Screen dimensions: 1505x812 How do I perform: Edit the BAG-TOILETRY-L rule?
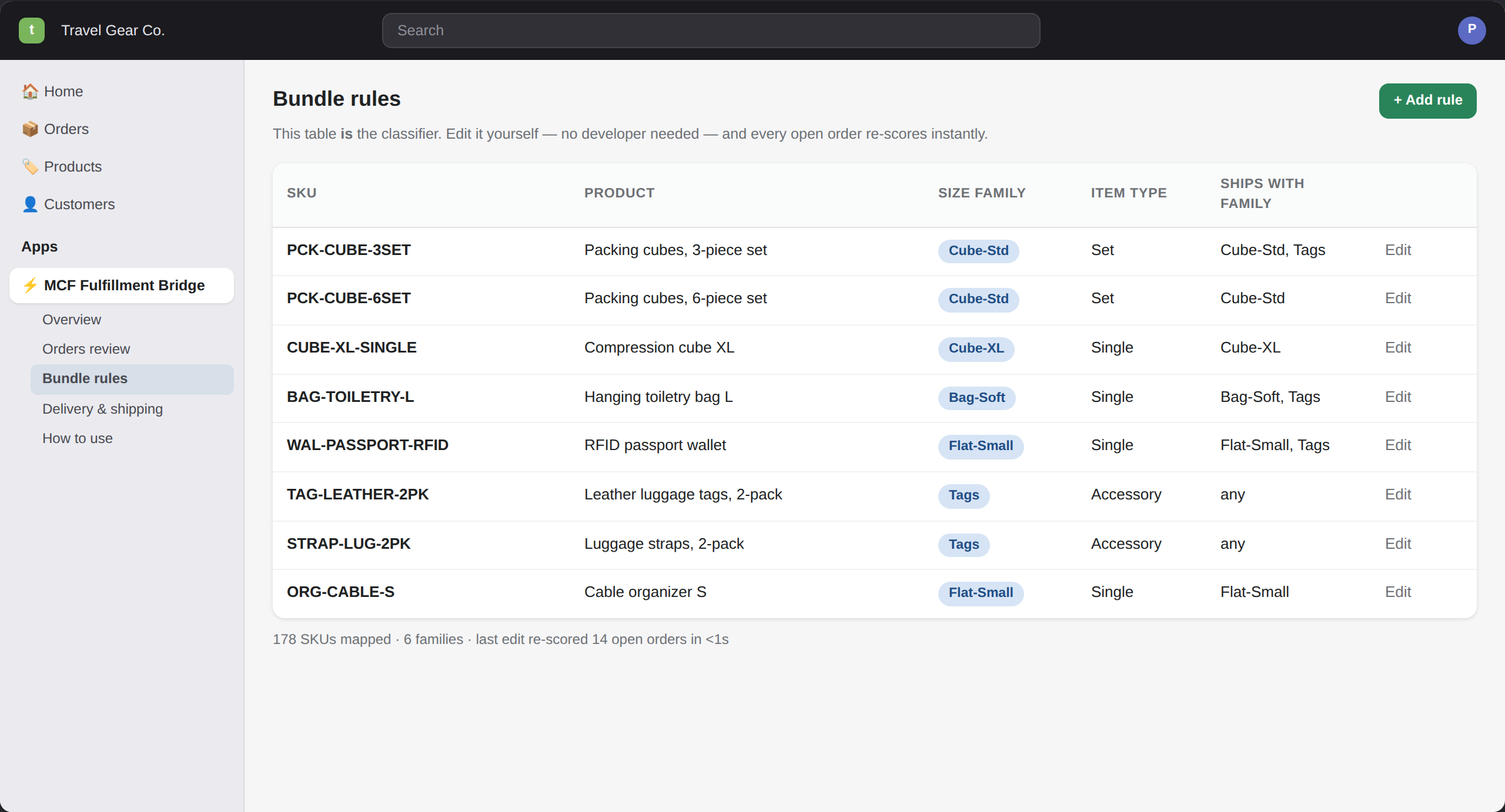[x=1397, y=397]
